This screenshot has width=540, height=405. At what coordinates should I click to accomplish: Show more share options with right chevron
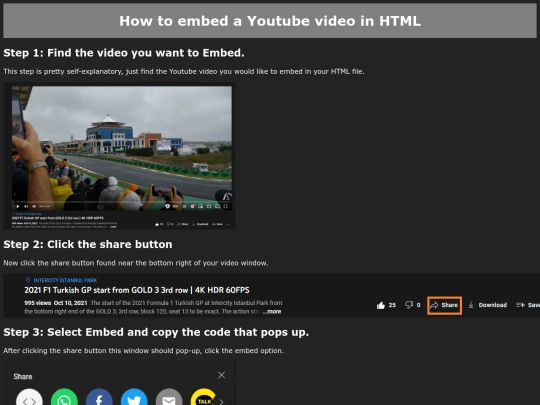pos(221,402)
